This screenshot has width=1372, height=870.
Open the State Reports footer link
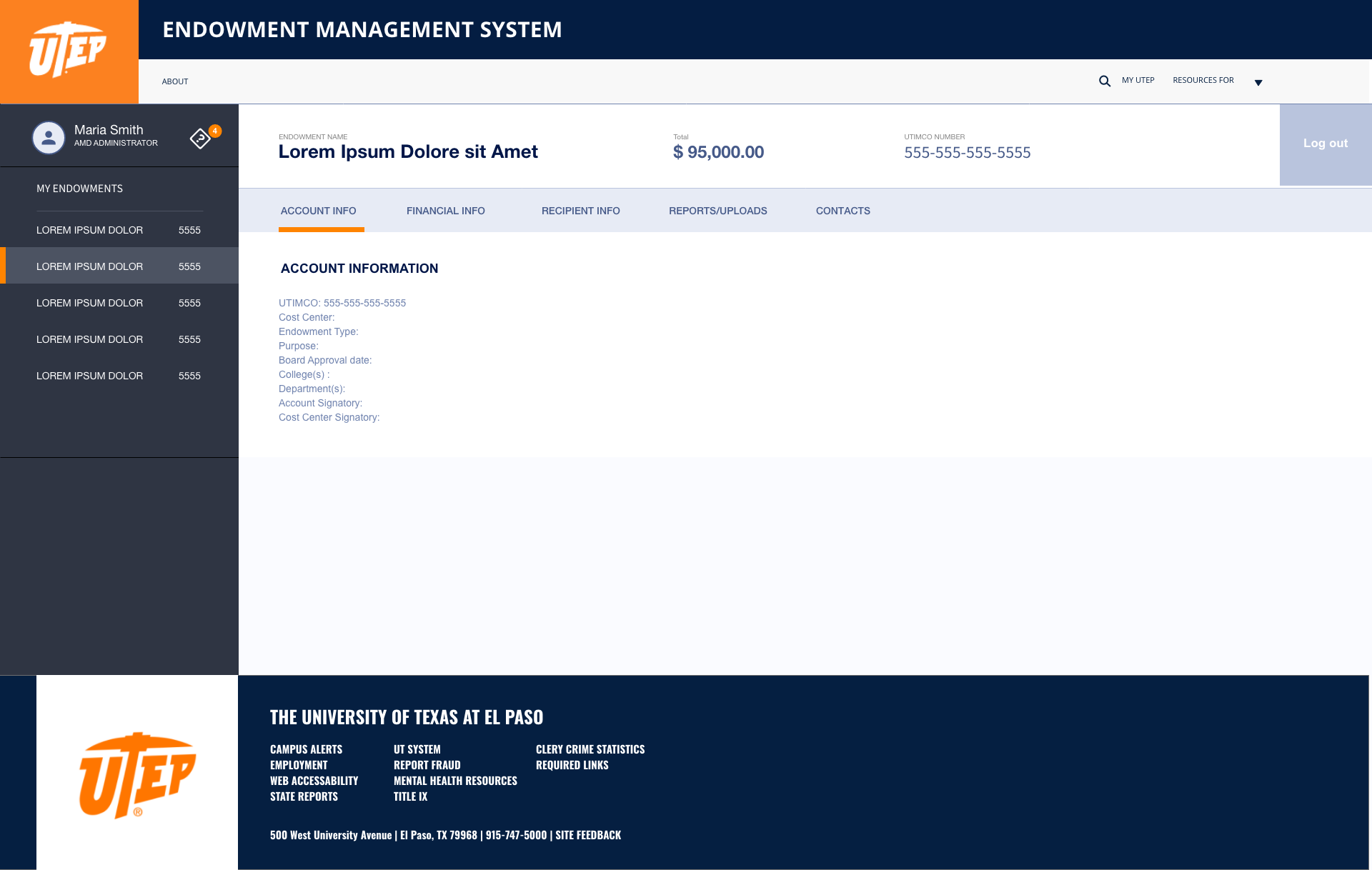pyautogui.click(x=304, y=796)
